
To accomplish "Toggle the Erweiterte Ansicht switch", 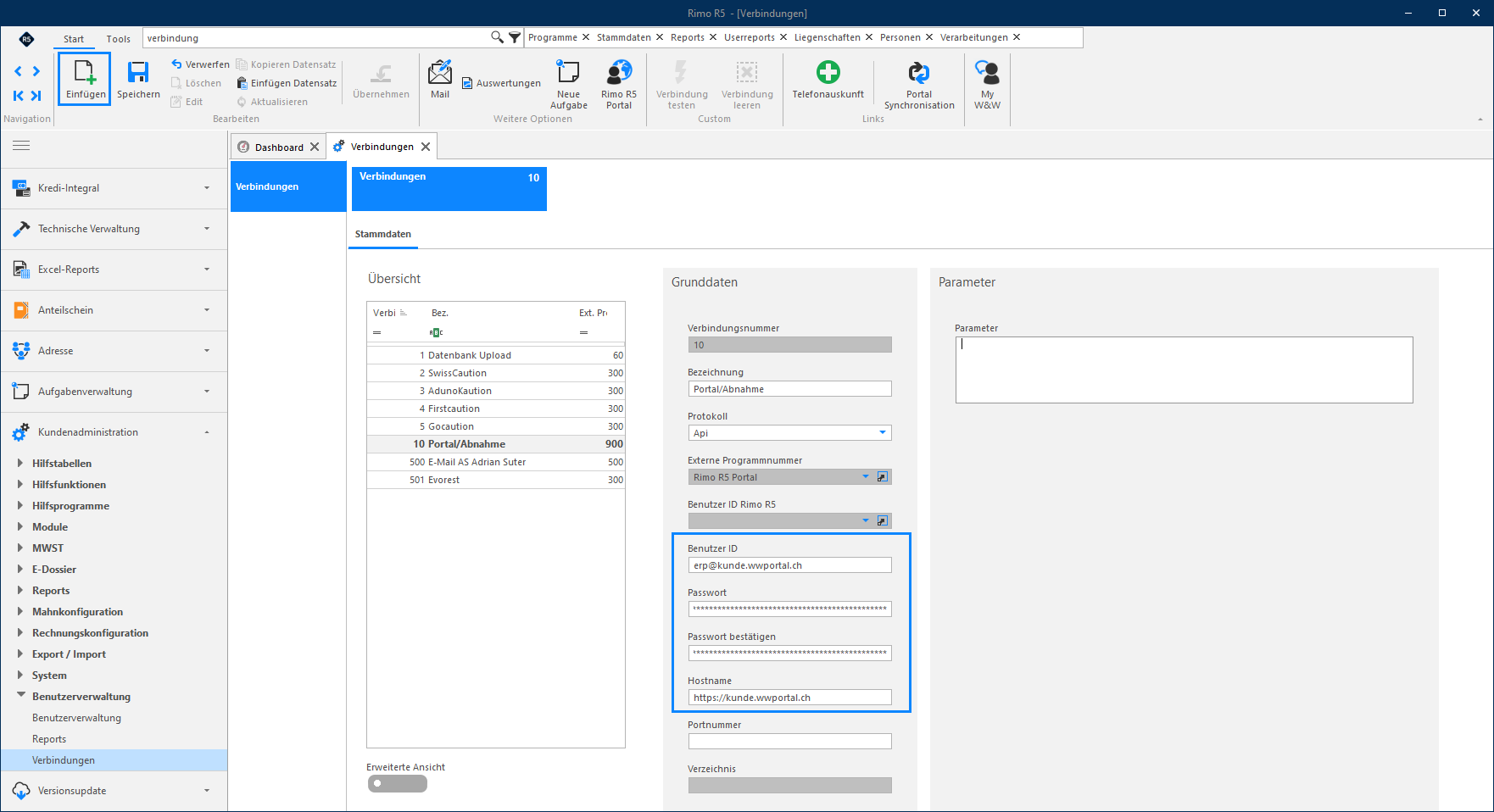I will (x=397, y=784).
